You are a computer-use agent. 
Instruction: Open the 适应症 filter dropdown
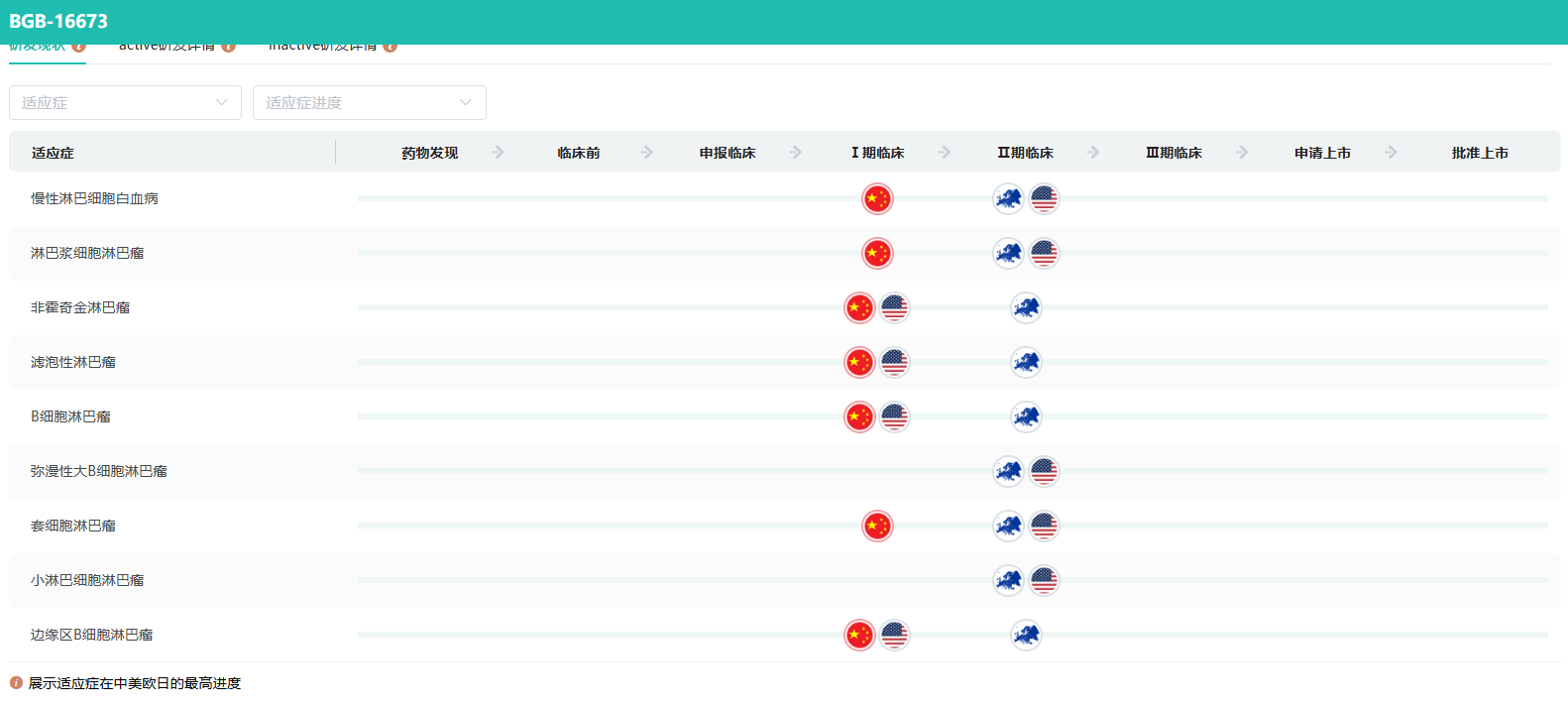[x=125, y=102]
